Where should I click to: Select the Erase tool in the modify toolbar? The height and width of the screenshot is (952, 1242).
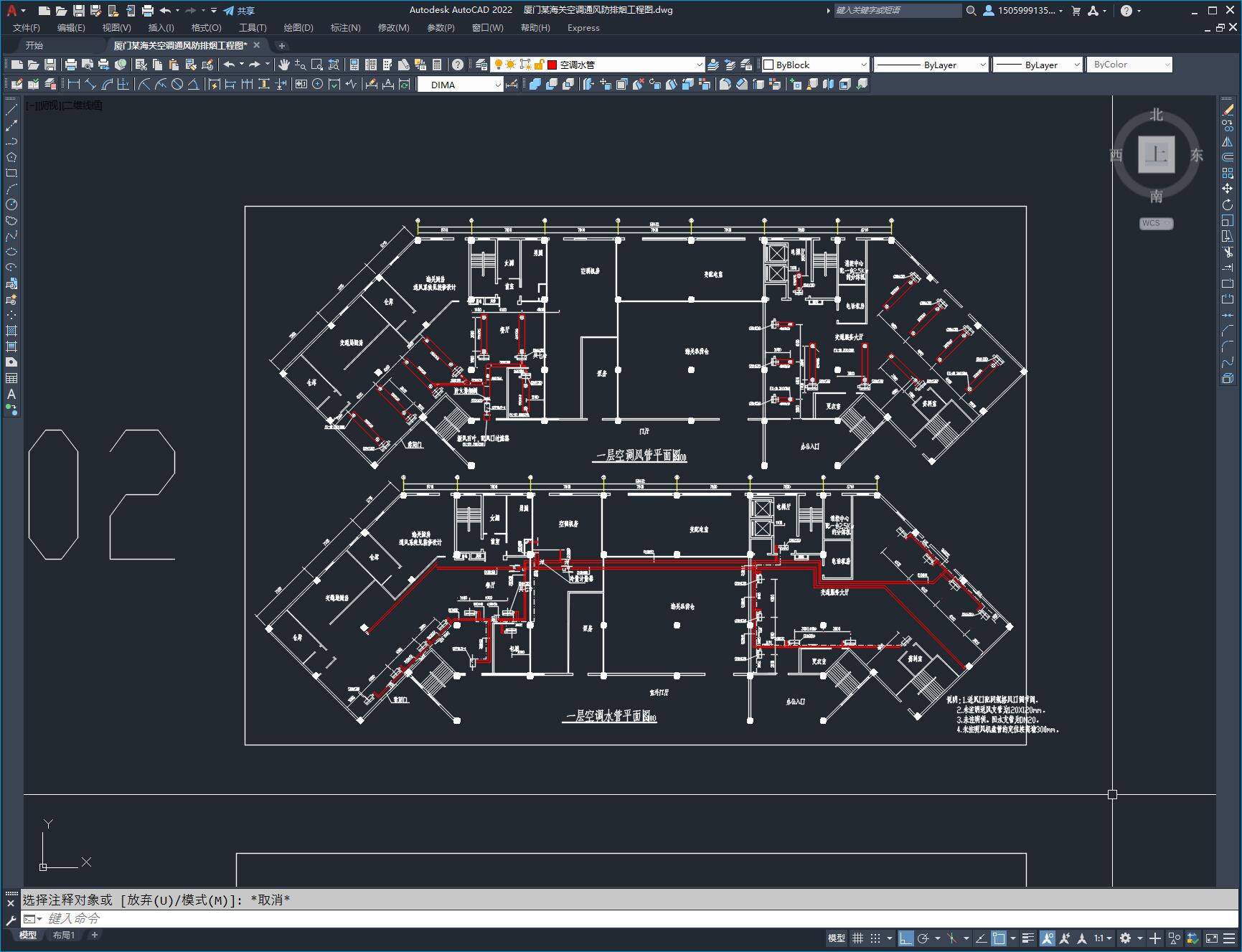point(1228,110)
